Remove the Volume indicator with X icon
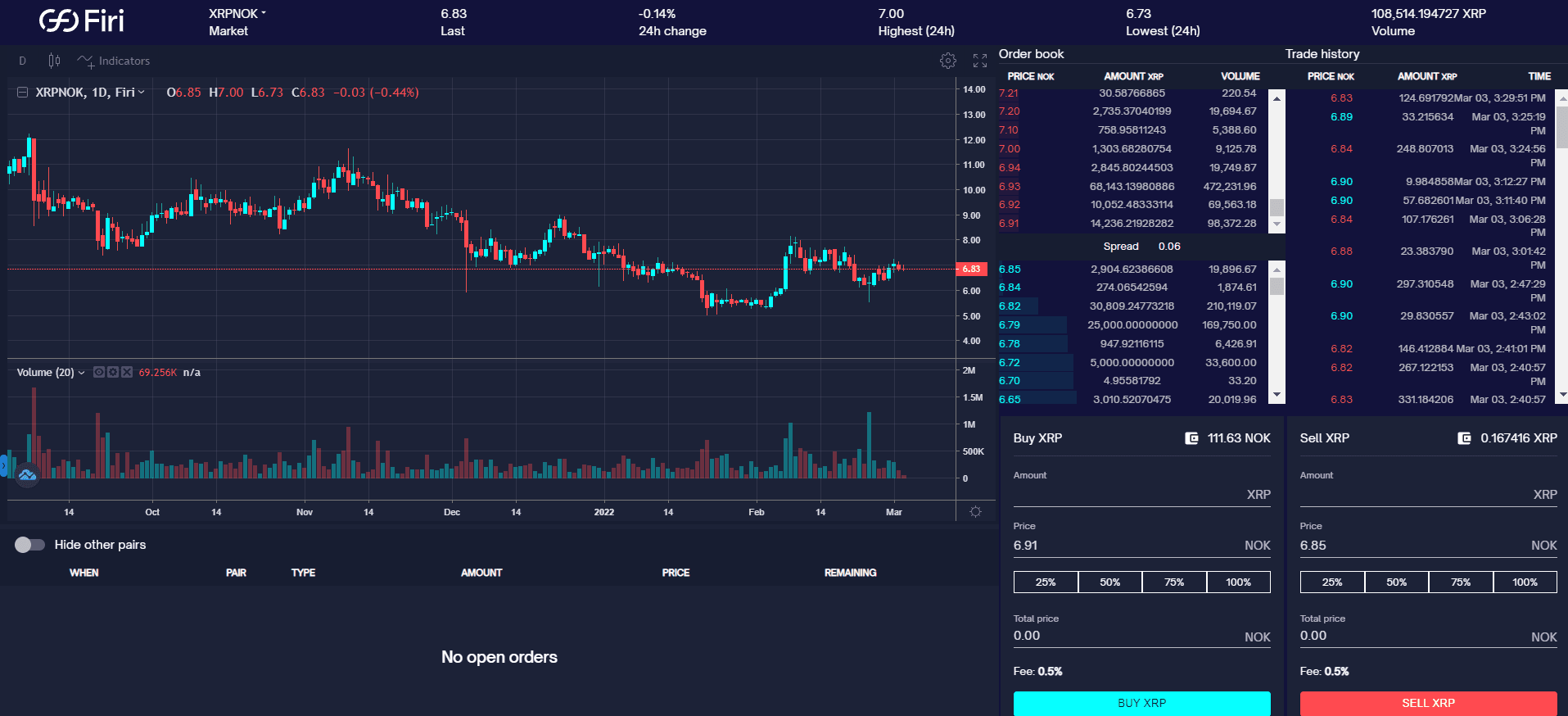The image size is (1568, 716). tap(127, 372)
